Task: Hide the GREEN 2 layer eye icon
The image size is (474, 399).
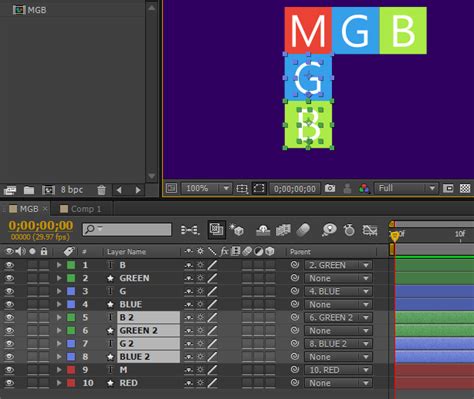Action: (9, 331)
